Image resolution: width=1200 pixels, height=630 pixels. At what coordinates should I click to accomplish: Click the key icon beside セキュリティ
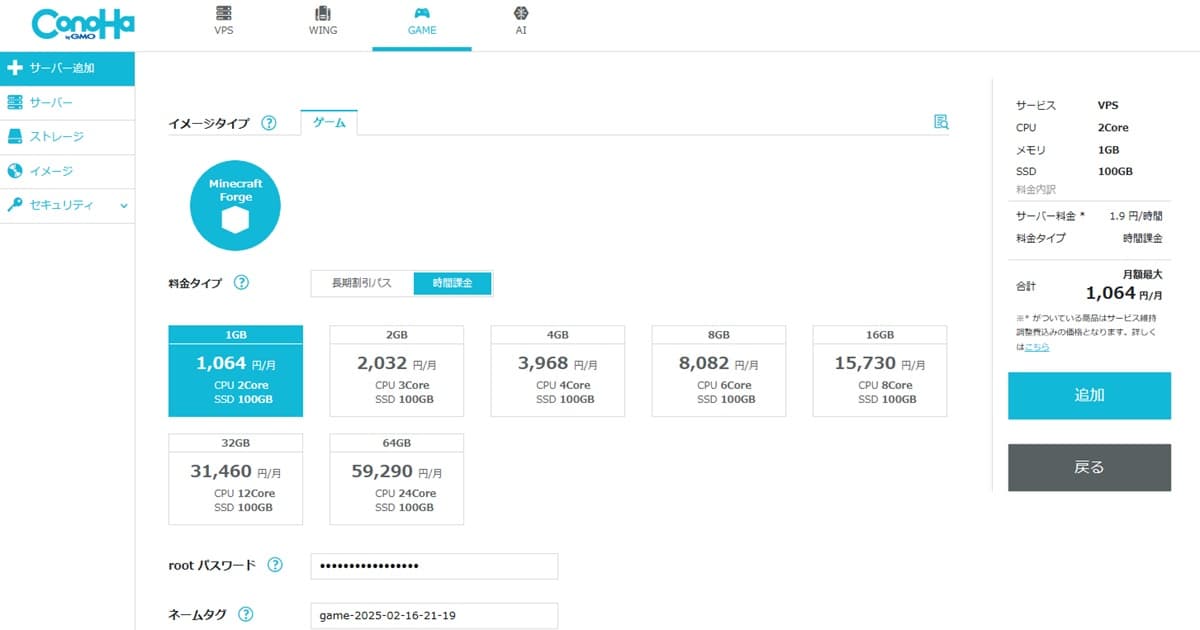tap(14, 205)
